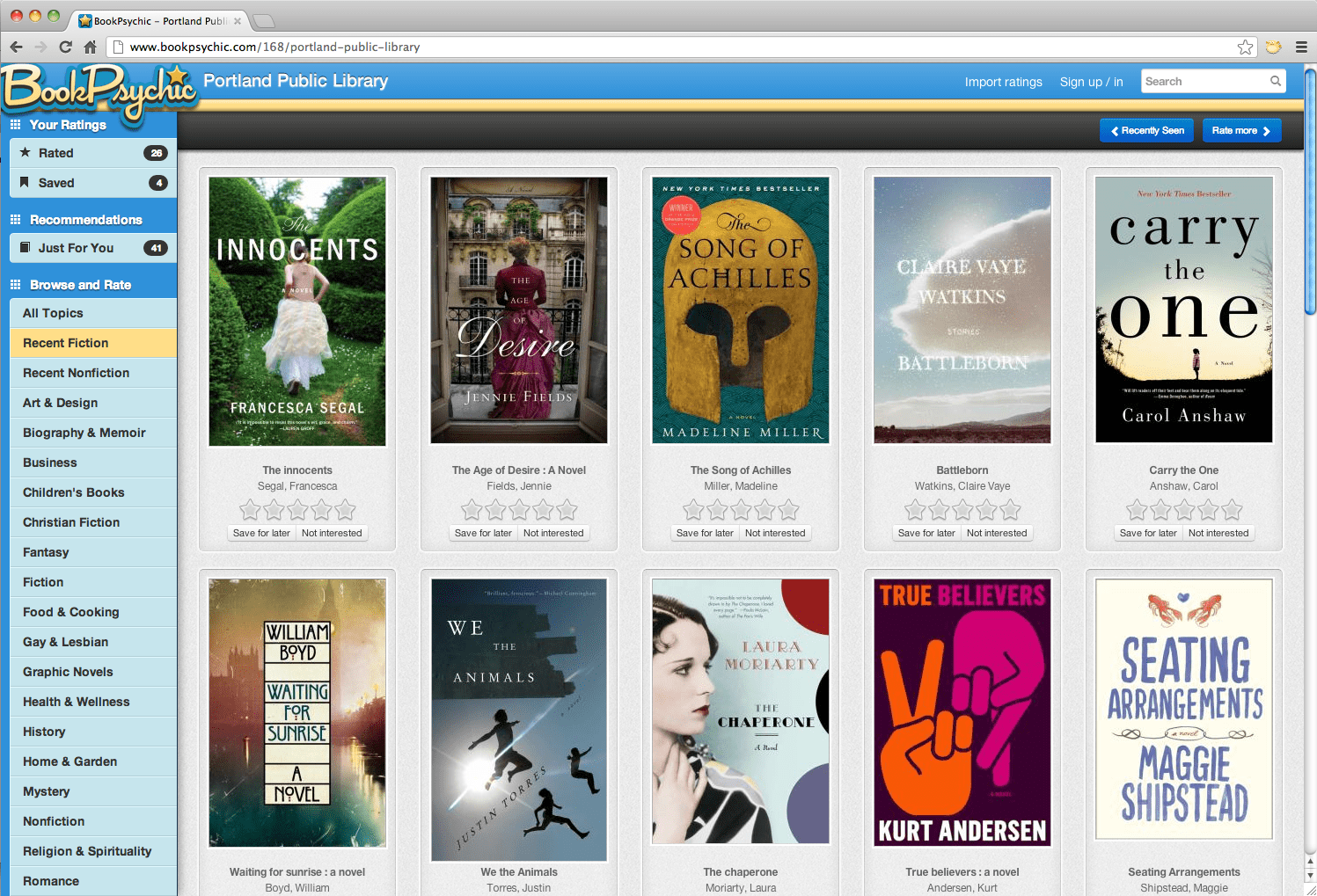Viewport: 1317px width, 896px height.
Task: Open the Chrome hamburger menu
Action: pos(1301,47)
